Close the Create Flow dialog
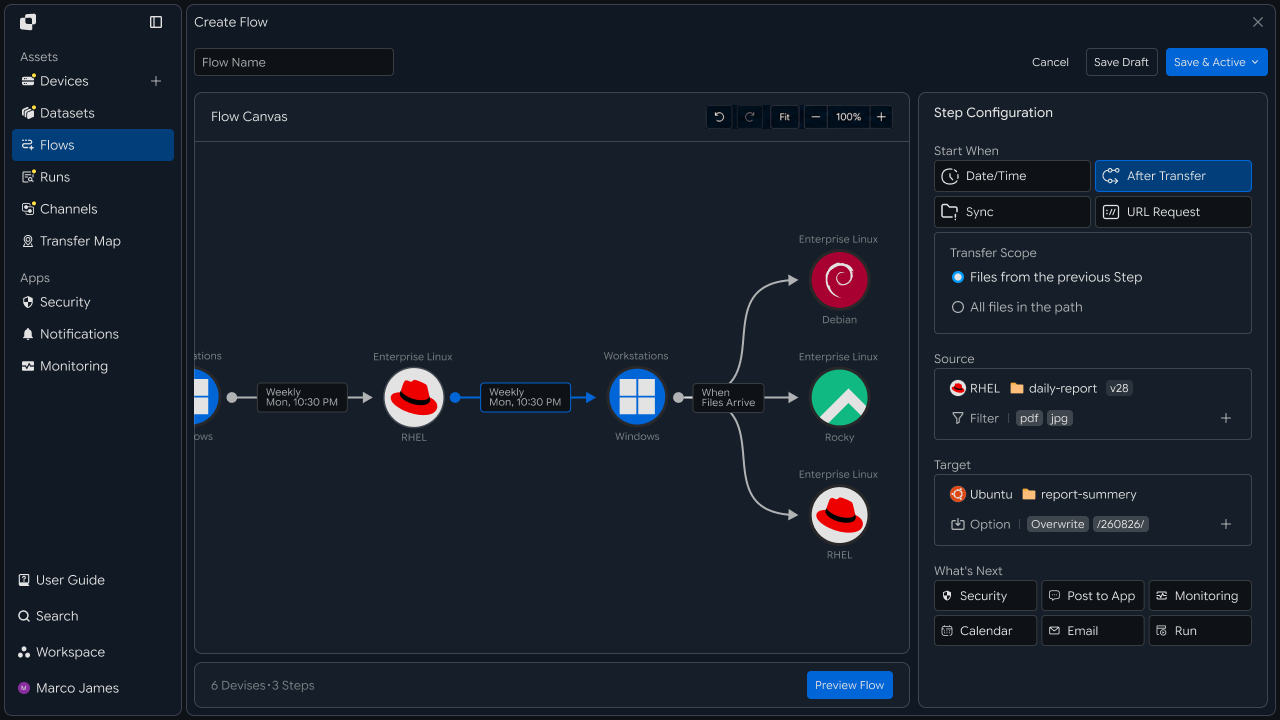The height and width of the screenshot is (720, 1280). (1258, 22)
